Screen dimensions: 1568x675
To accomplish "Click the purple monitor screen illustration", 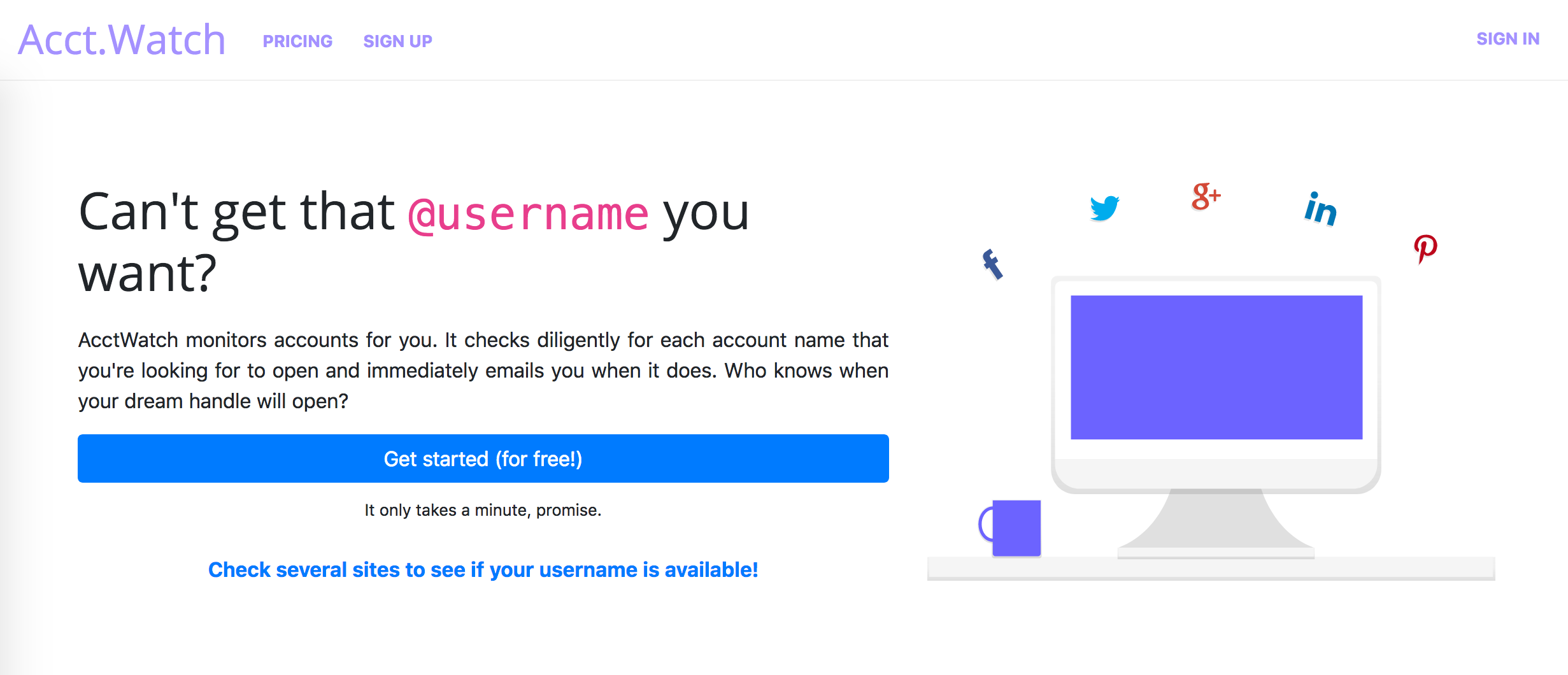I will [1216, 367].
